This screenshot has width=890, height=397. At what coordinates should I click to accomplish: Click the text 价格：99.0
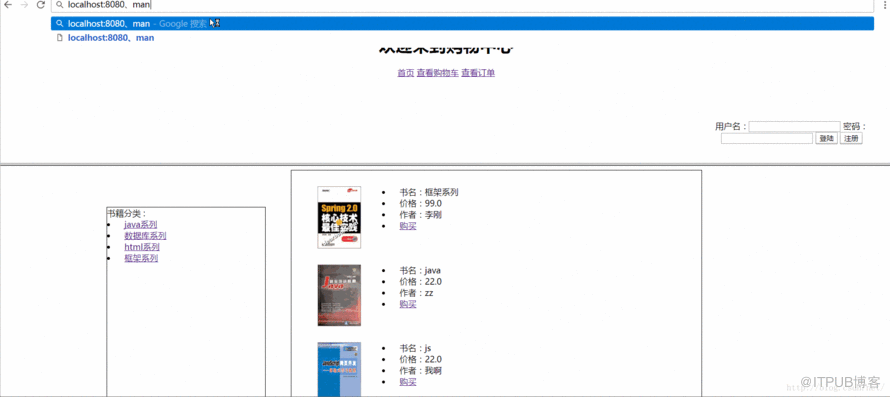click(x=421, y=203)
